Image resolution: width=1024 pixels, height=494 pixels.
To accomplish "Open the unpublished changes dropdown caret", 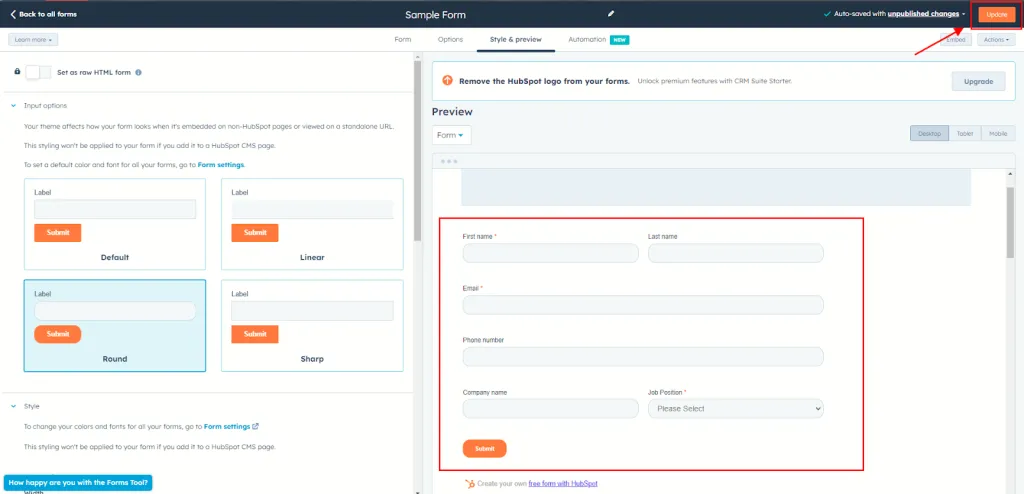I will click(x=964, y=14).
